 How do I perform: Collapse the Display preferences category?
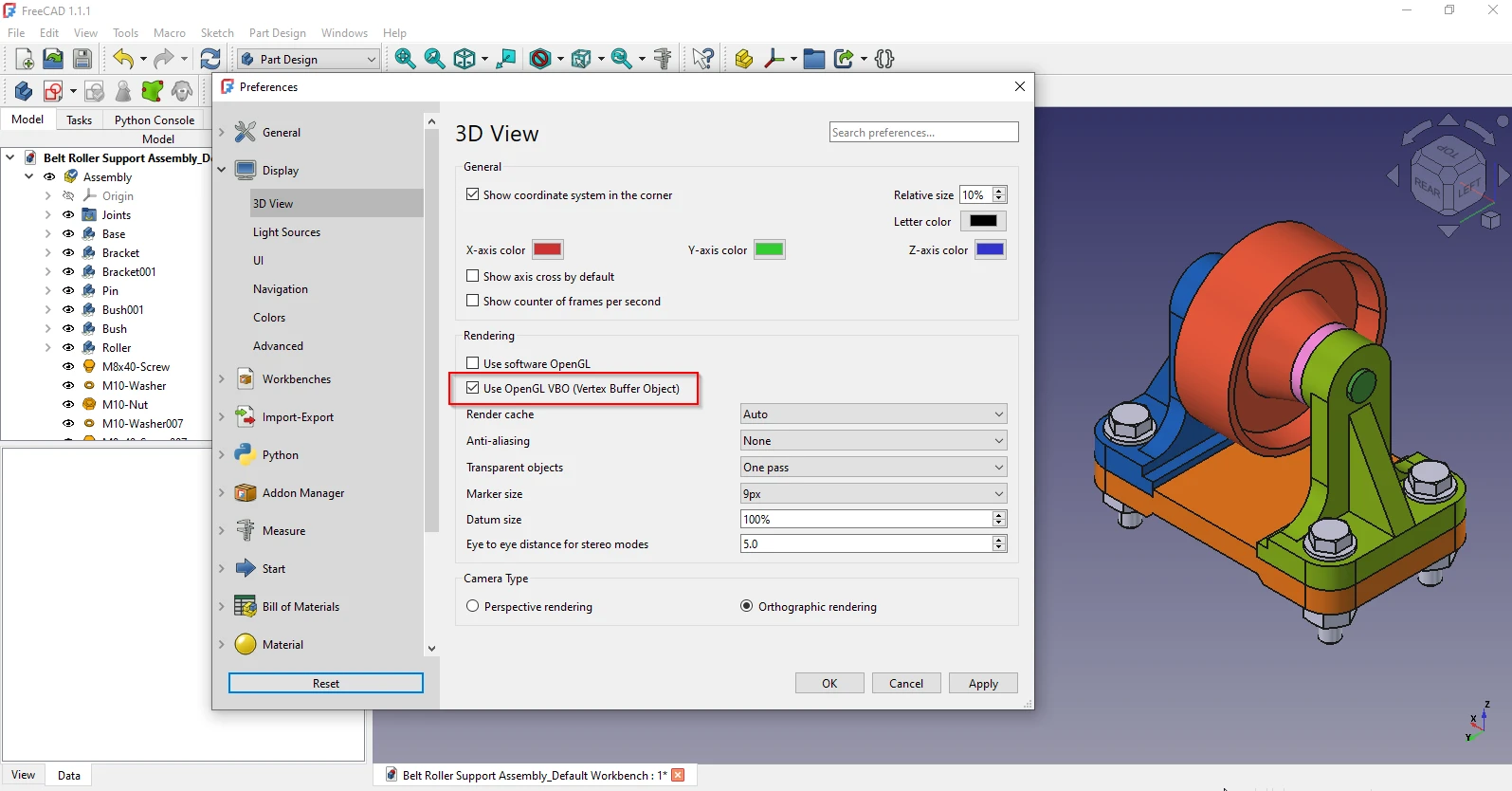click(x=222, y=171)
